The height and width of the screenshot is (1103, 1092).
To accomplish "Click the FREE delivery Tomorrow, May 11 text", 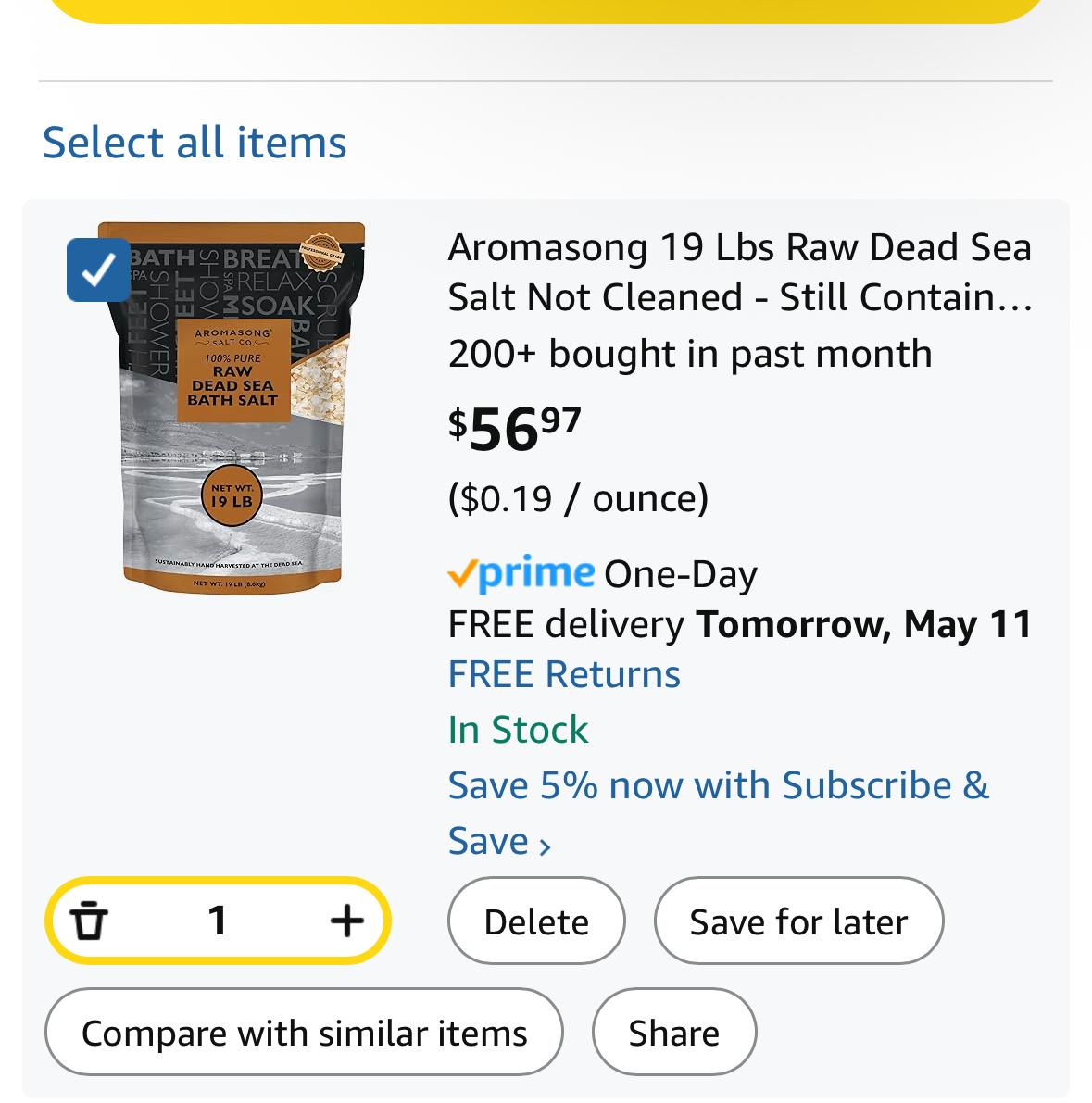I will (x=740, y=624).
